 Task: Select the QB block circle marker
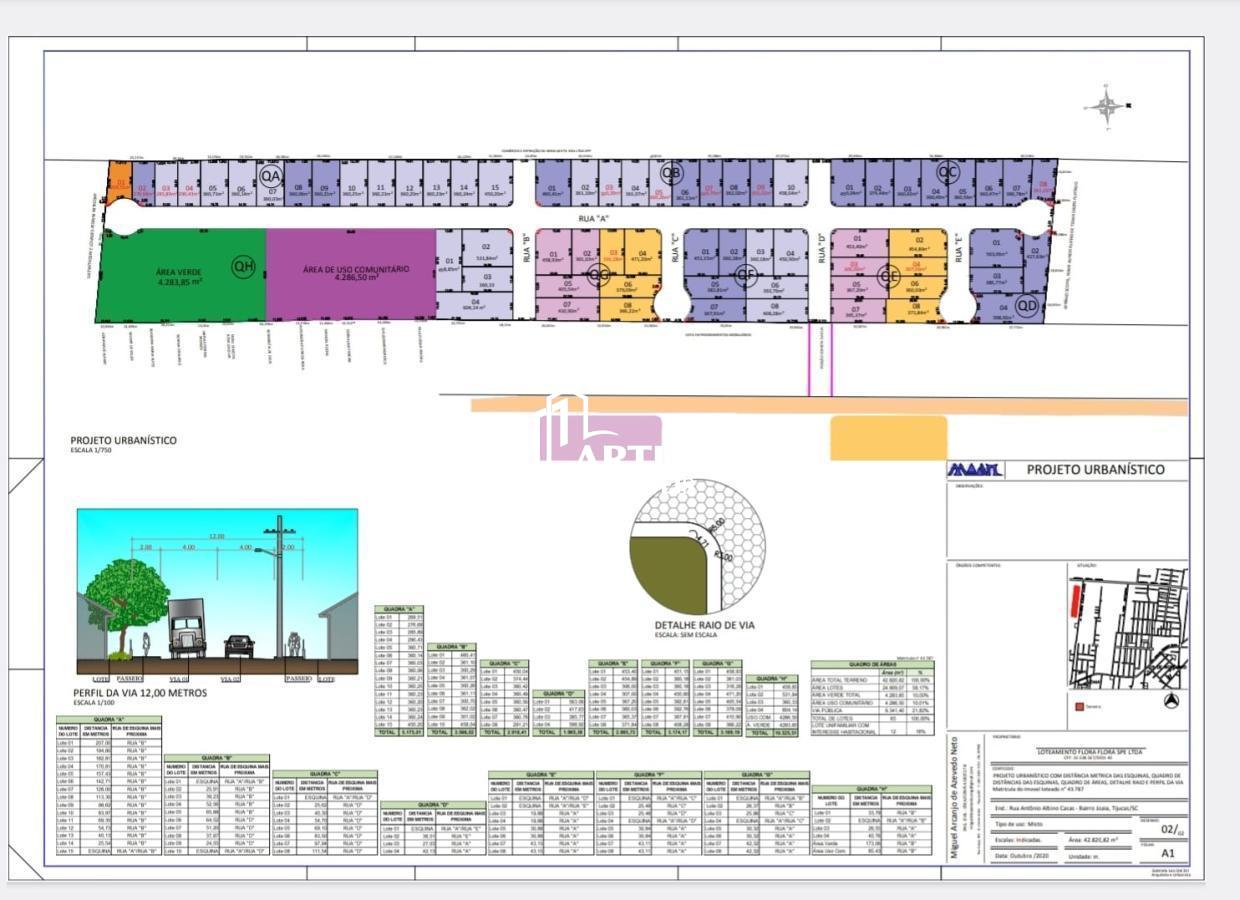(x=671, y=172)
